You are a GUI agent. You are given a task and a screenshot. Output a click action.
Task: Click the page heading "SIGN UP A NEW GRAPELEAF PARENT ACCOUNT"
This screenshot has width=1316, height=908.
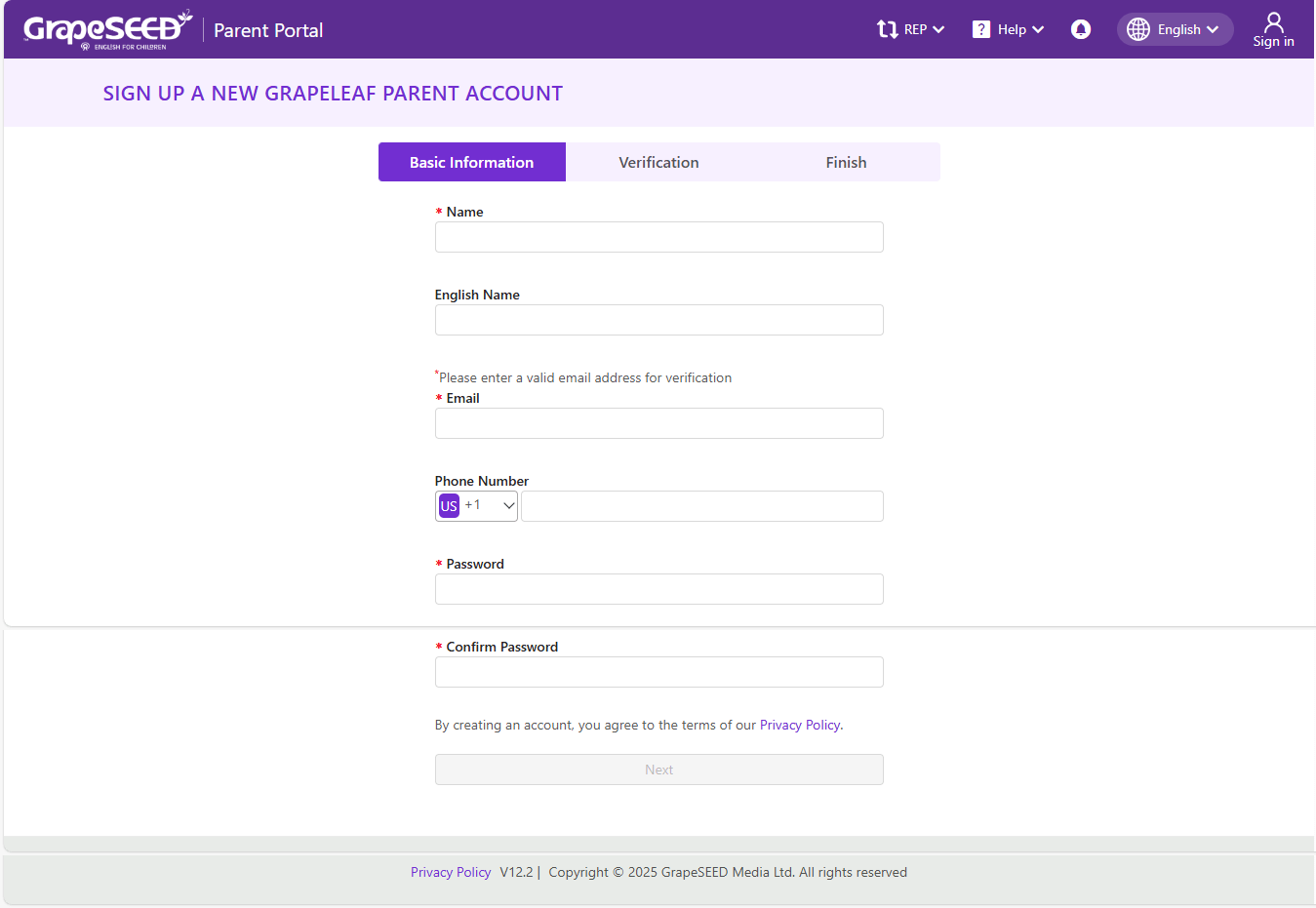click(333, 94)
